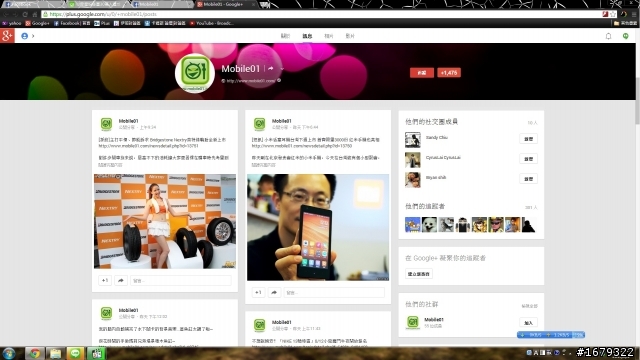Click the Mobile01 avatar on the phone post

pos(259,124)
